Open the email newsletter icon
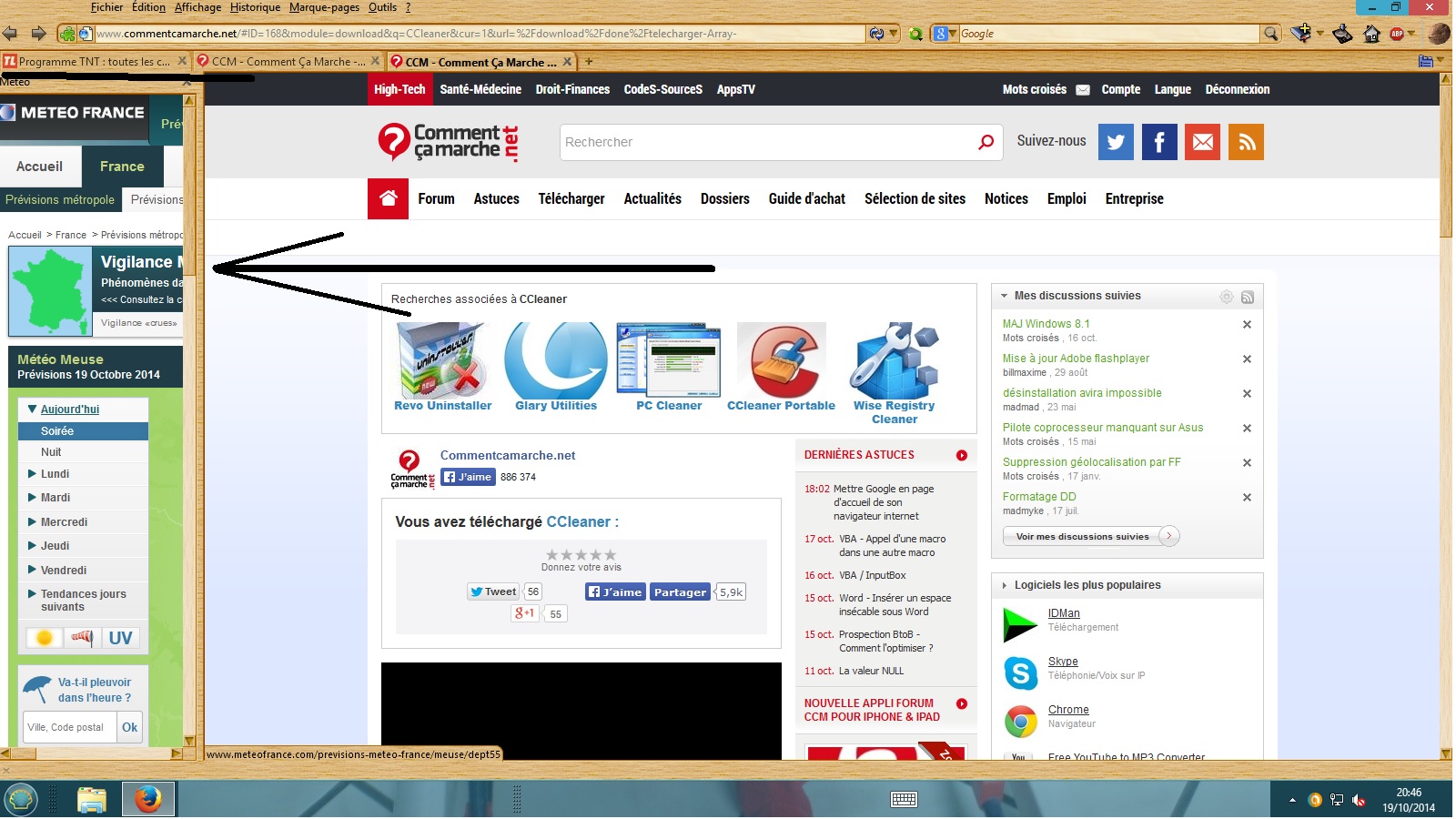 1203,142
